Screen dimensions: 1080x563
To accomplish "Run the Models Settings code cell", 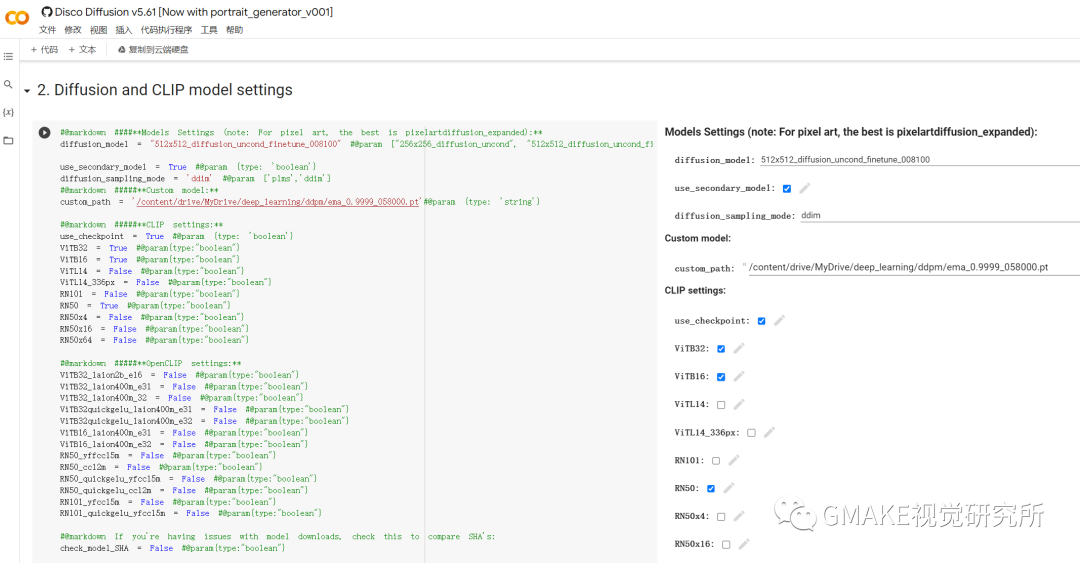I will click(44, 132).
